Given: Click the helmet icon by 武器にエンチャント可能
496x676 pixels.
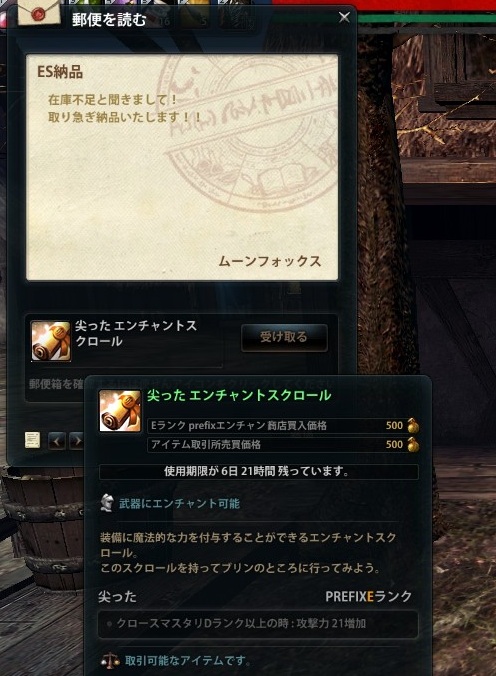Looking at the screenshot, I should [x=107, y=503].
